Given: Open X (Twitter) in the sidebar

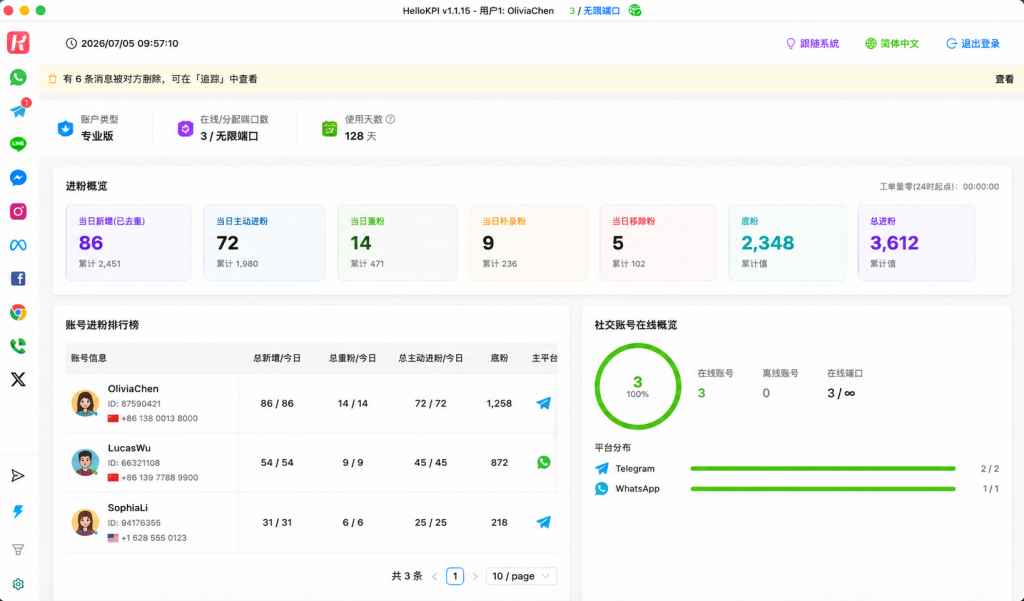Looking at the screenshot, I should click(18, 379).
